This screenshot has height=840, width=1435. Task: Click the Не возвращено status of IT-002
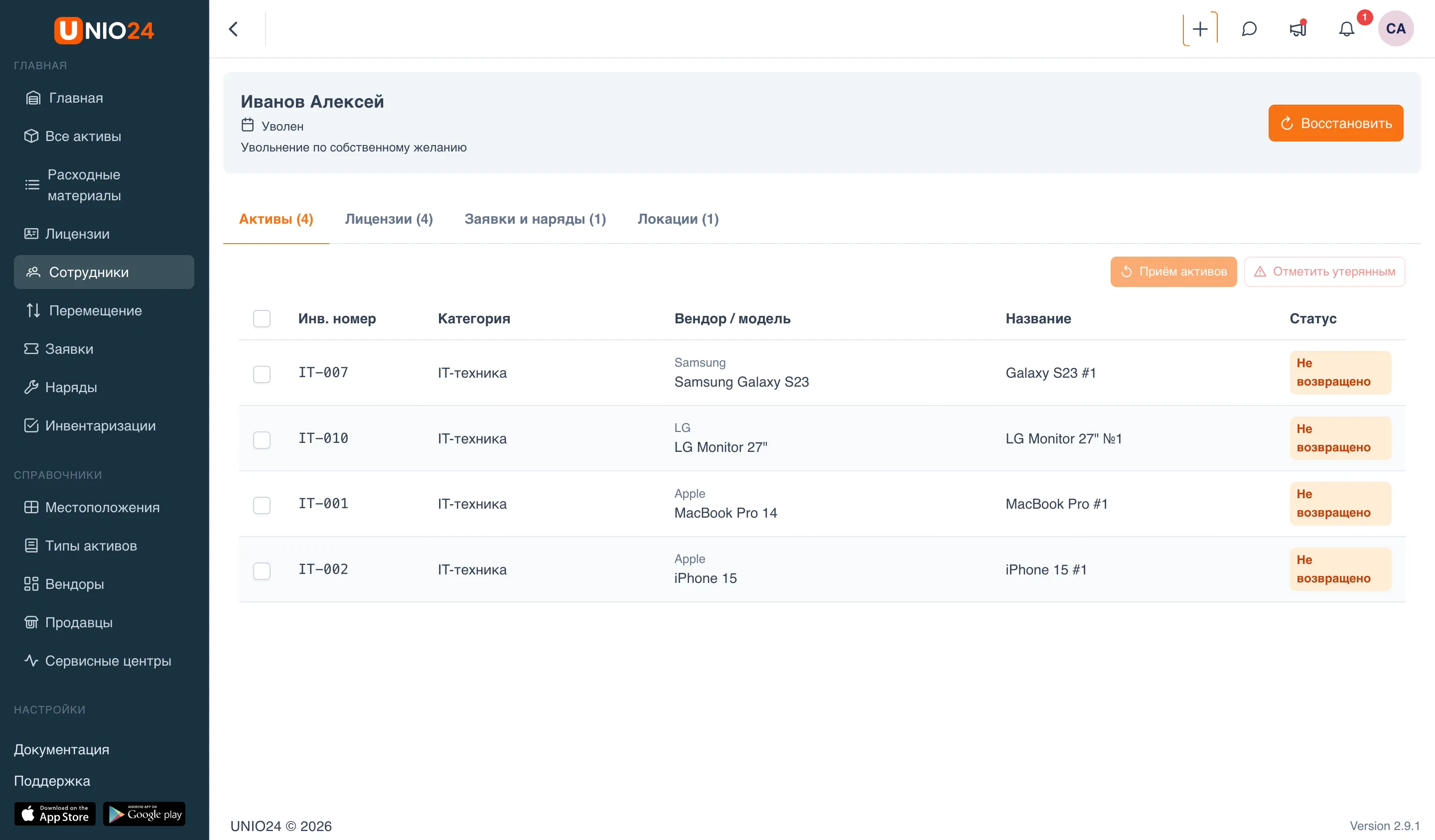click(x=1340, y=569)
